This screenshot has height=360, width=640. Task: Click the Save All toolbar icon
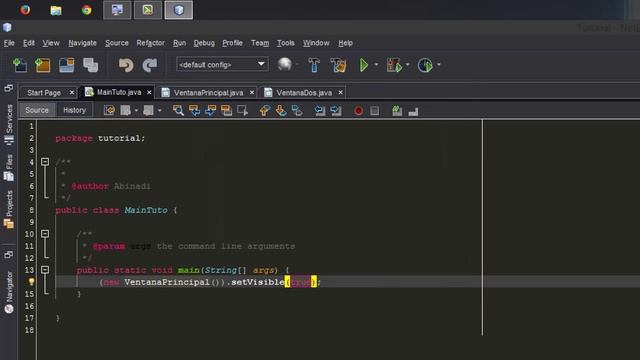click(90, 65)
